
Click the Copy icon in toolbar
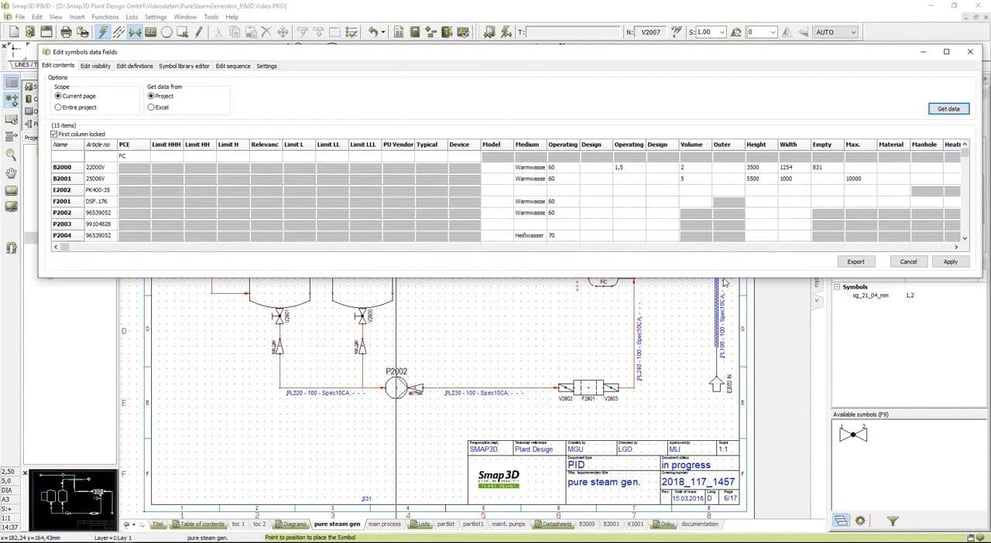coord(235,32)
